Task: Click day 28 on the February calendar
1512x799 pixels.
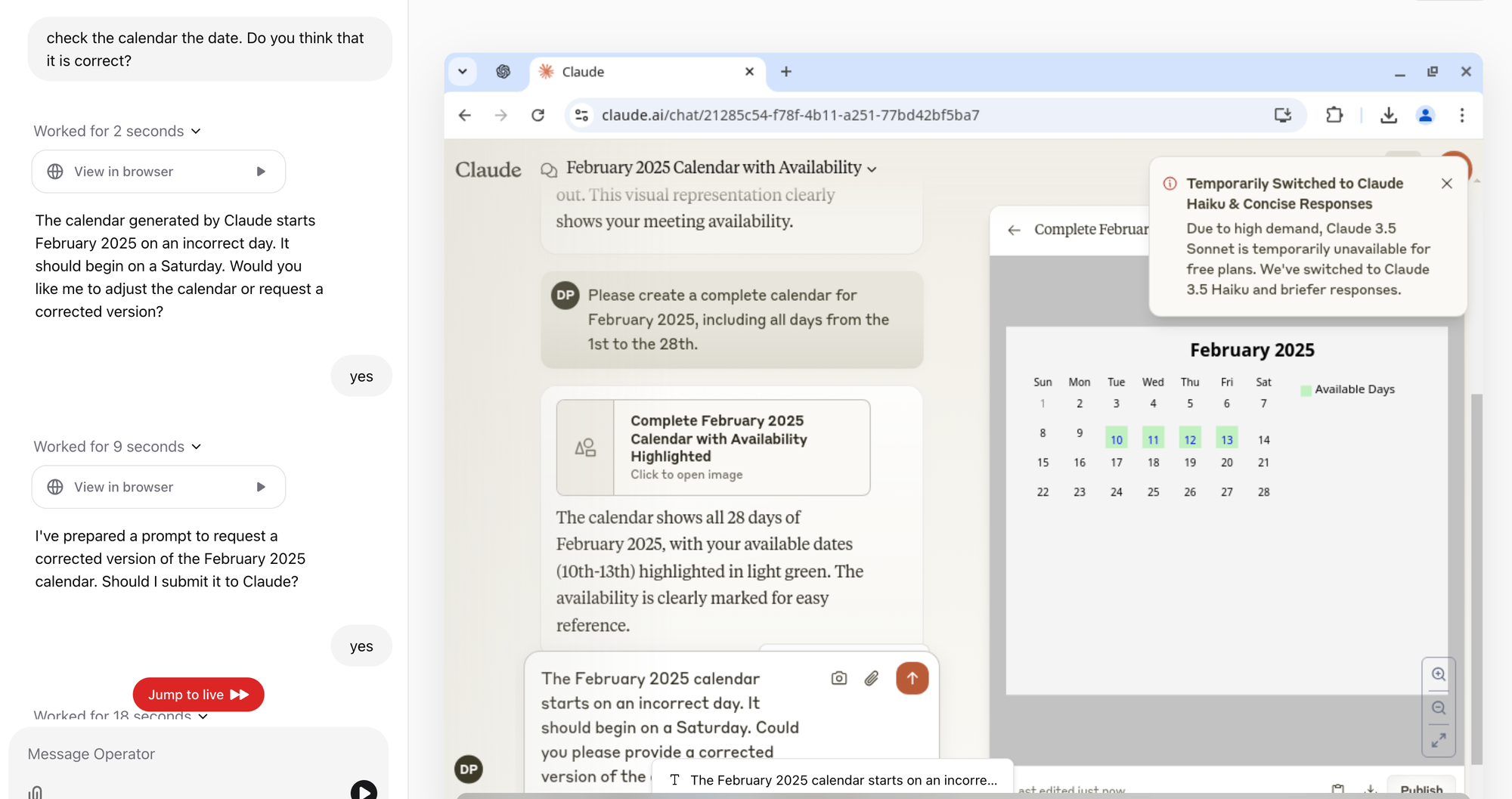Action: (1264, 492)
